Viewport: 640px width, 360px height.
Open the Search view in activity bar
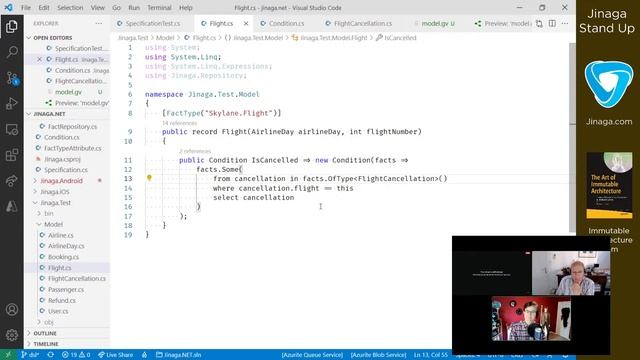[12, 52]
